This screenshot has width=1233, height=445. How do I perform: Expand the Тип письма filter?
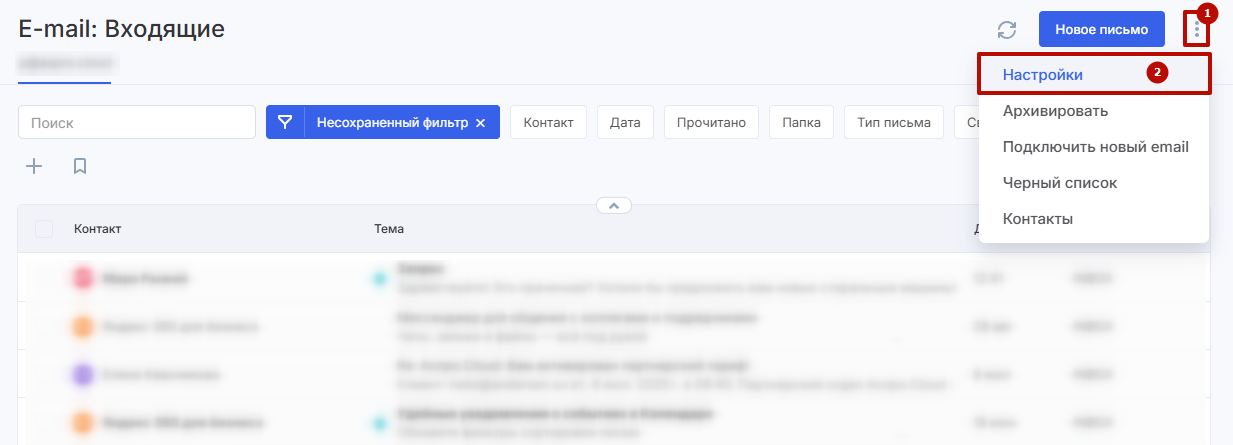coord(893,122)
